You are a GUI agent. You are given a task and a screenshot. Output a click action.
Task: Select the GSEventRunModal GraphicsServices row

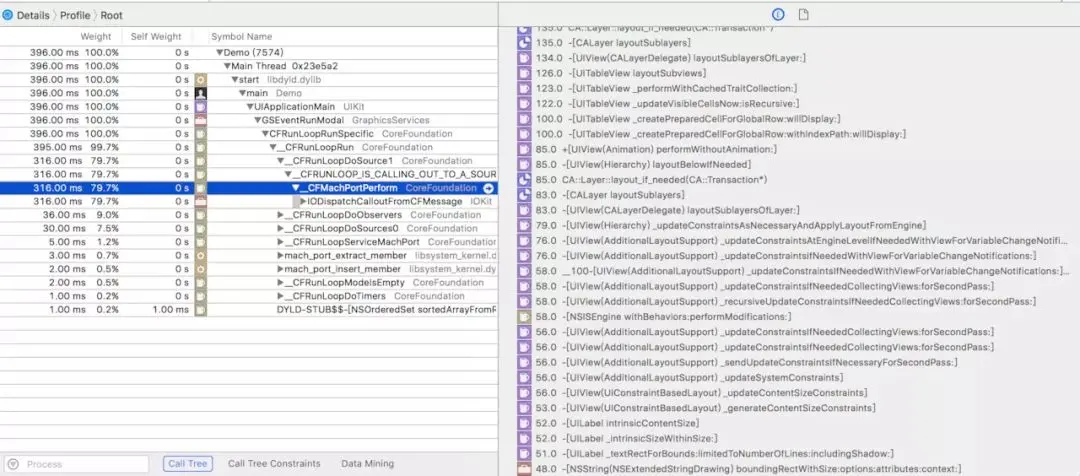(248, 120)
